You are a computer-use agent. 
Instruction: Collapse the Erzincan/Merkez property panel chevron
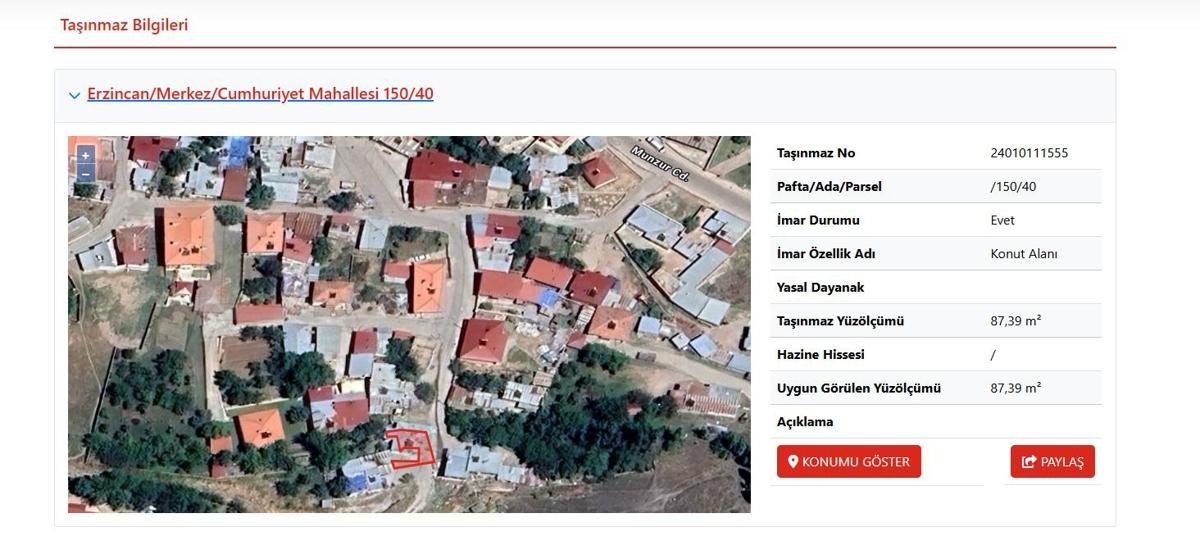(74, 95)
